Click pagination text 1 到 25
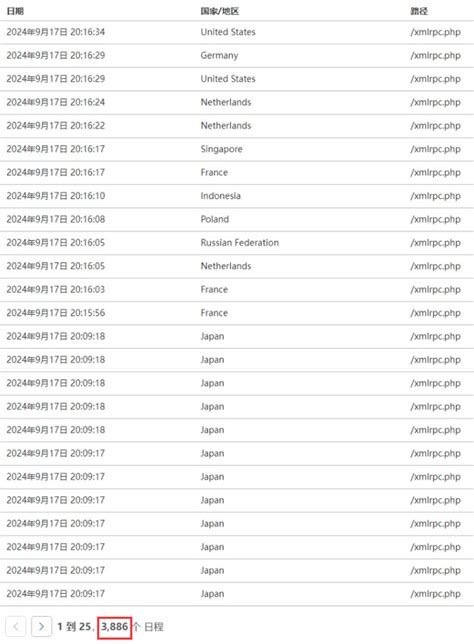Image resolution: width=474 pixels, height=644 pixels. click(x=74, y=627)
